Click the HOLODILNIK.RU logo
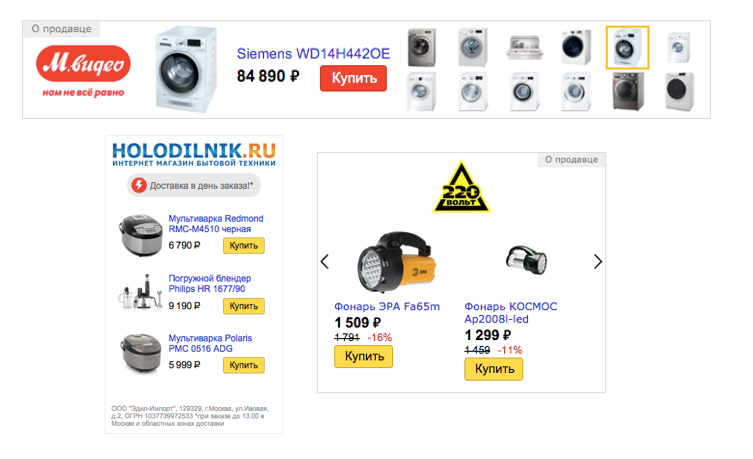 click(194, 154)
